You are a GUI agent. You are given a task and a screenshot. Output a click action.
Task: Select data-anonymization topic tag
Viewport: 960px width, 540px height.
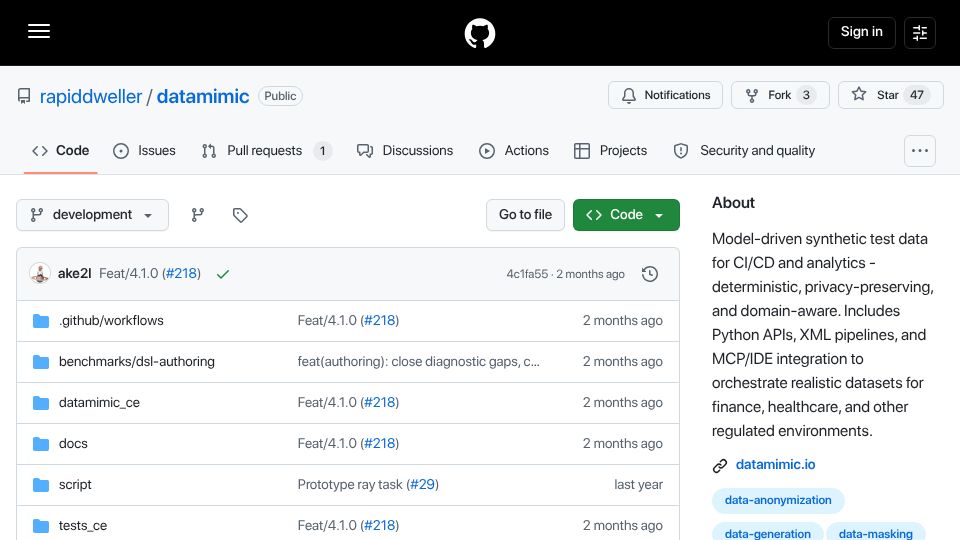[778, 500]
